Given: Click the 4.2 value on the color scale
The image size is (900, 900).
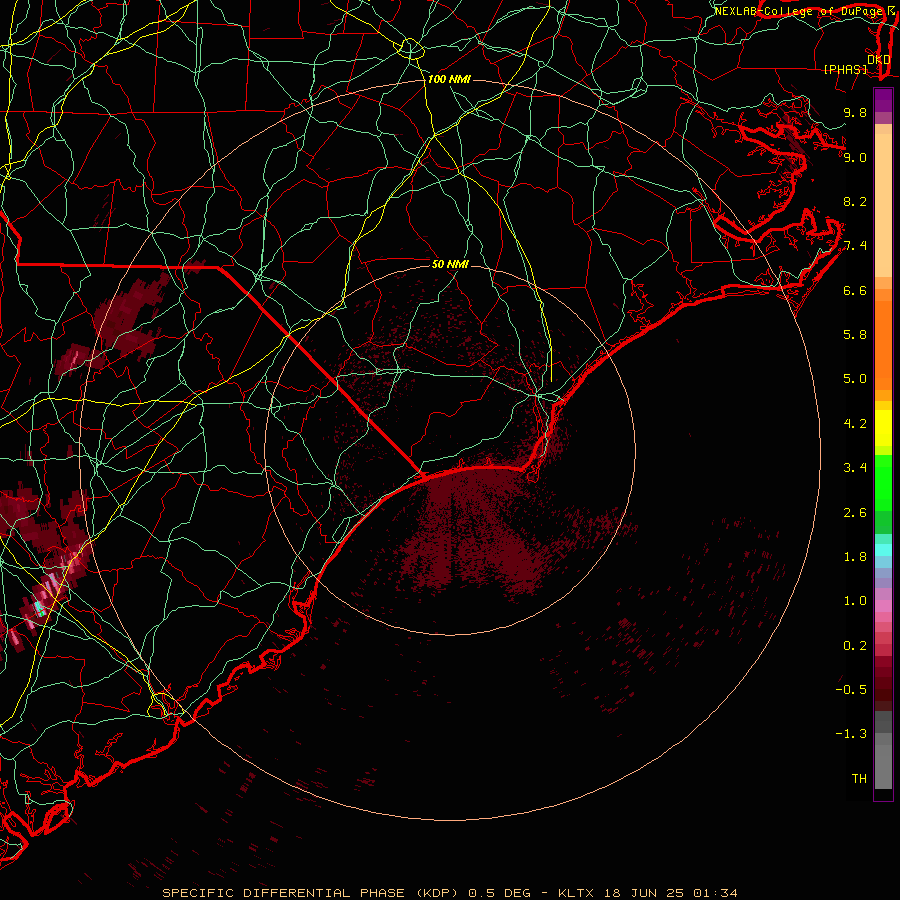Looking at the screenshot, I should coord(855,423).
